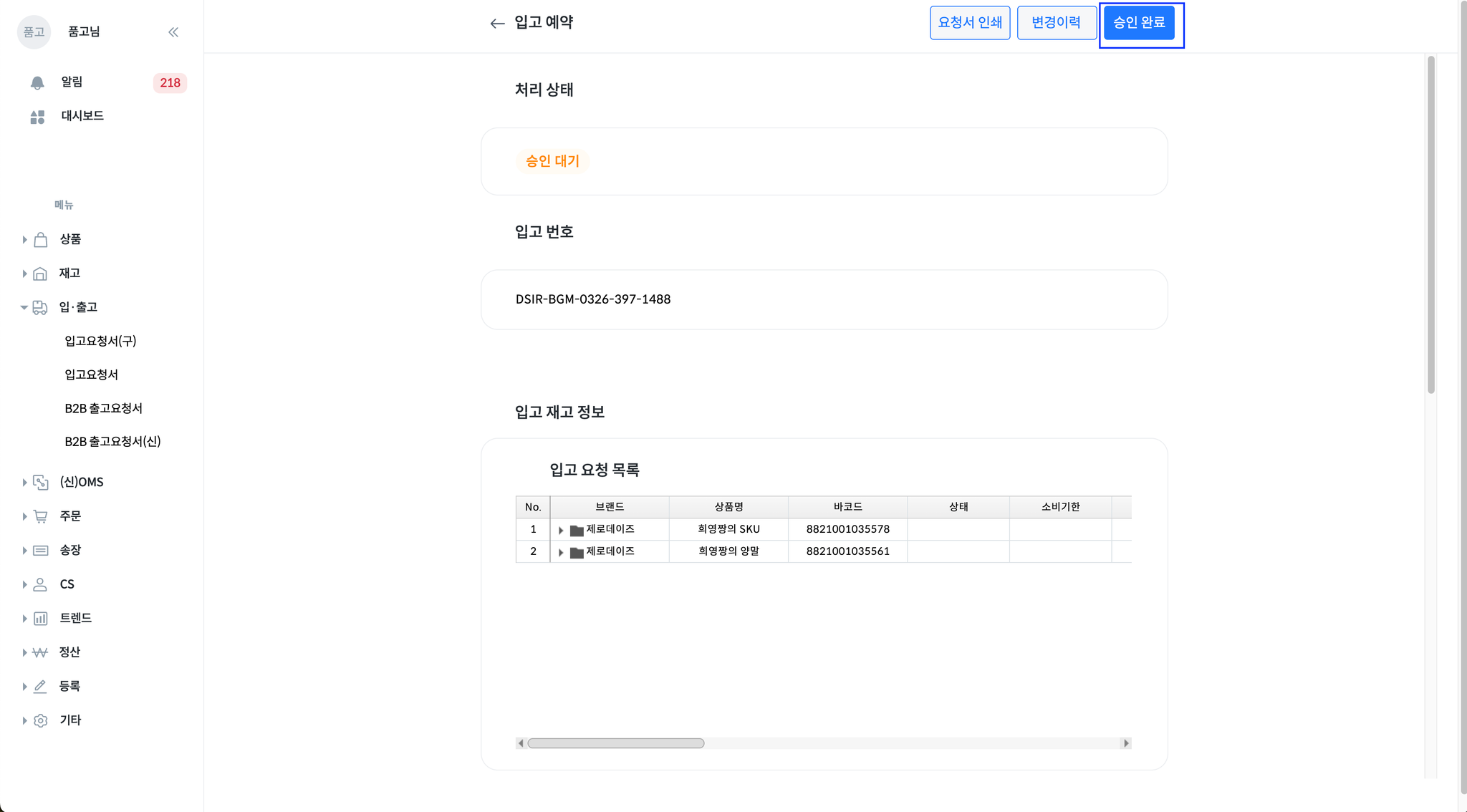This screenshot has width=1467, height=812.
Task: Open the dashboard grid icon
Action: coord(37,117)
